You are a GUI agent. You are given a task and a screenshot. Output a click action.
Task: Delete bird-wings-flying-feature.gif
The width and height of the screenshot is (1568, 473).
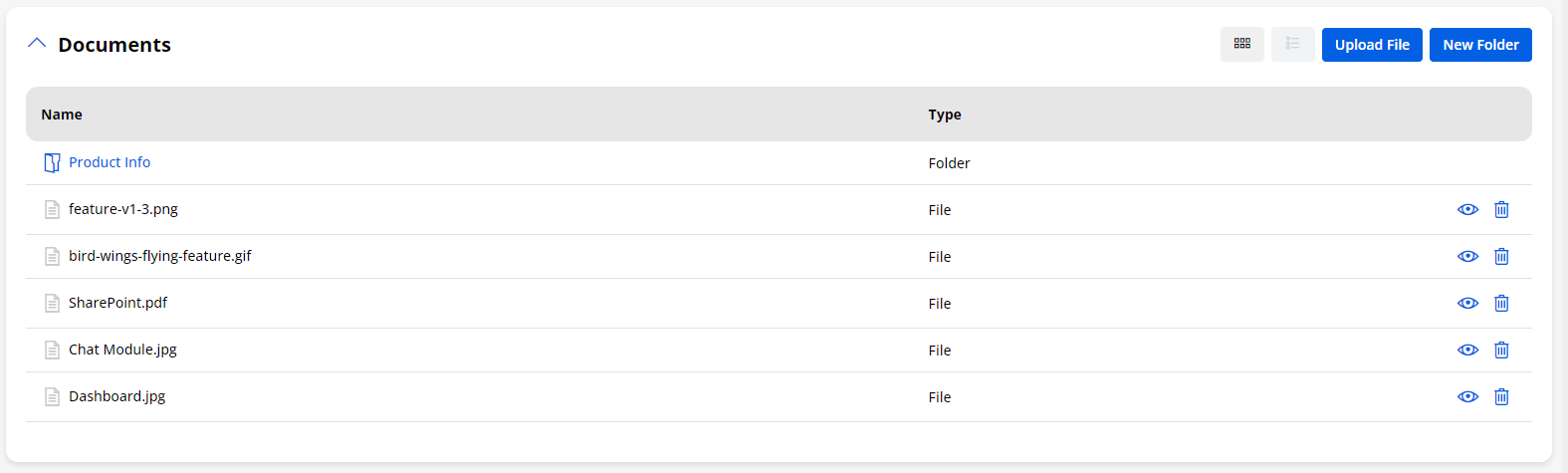pyautogui.click(x=1501, y=256)
